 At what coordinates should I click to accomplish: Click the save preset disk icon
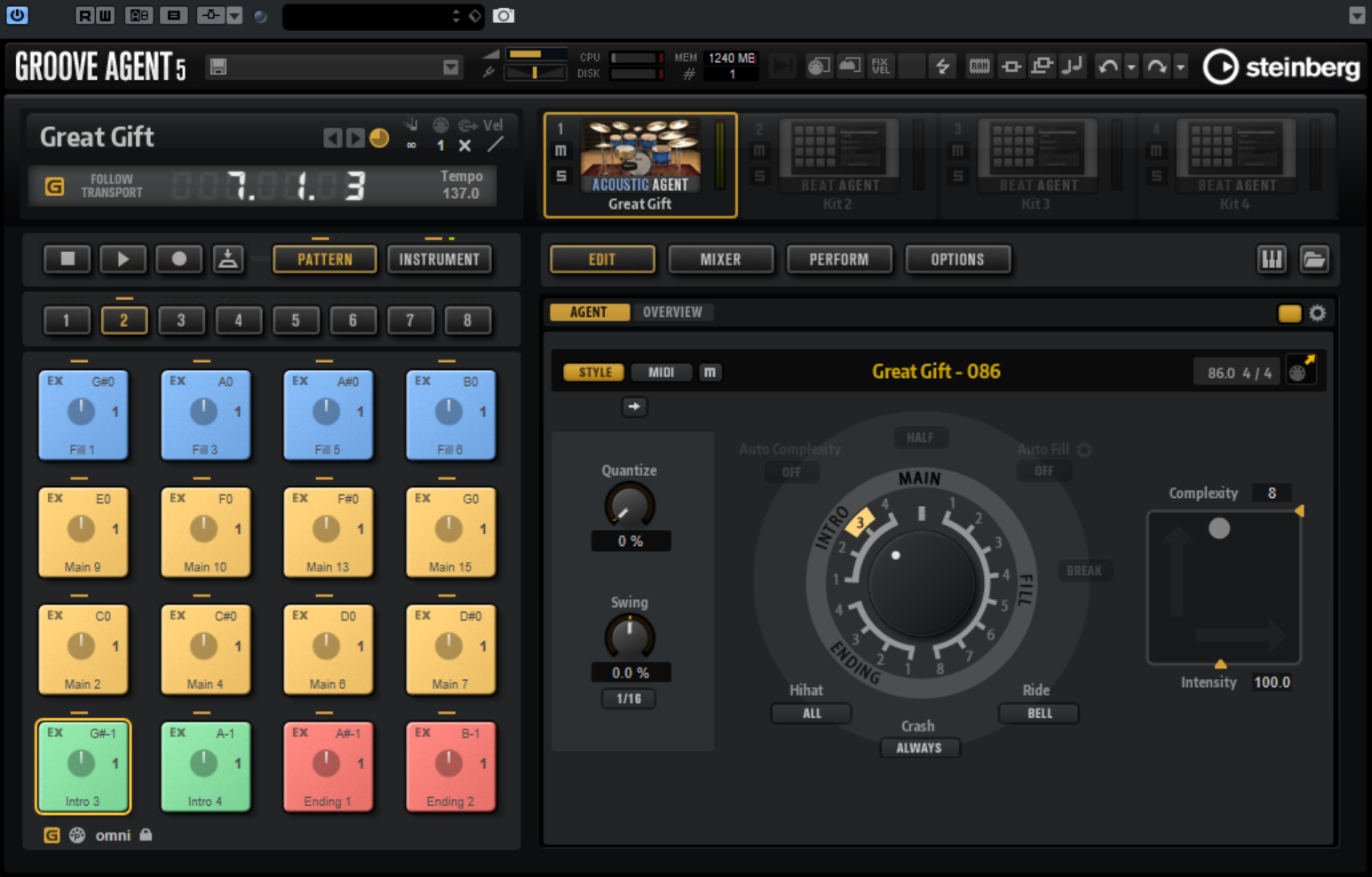218,67
